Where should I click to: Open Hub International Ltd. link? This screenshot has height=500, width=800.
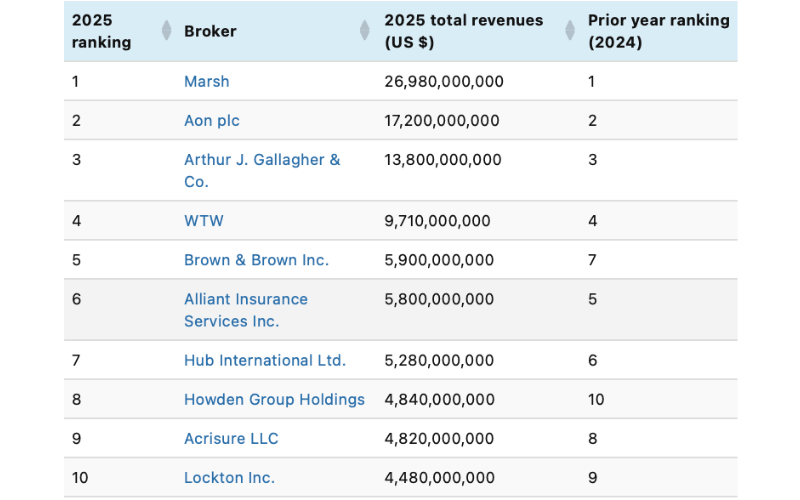pyautogui.click(x=265, y=361)
